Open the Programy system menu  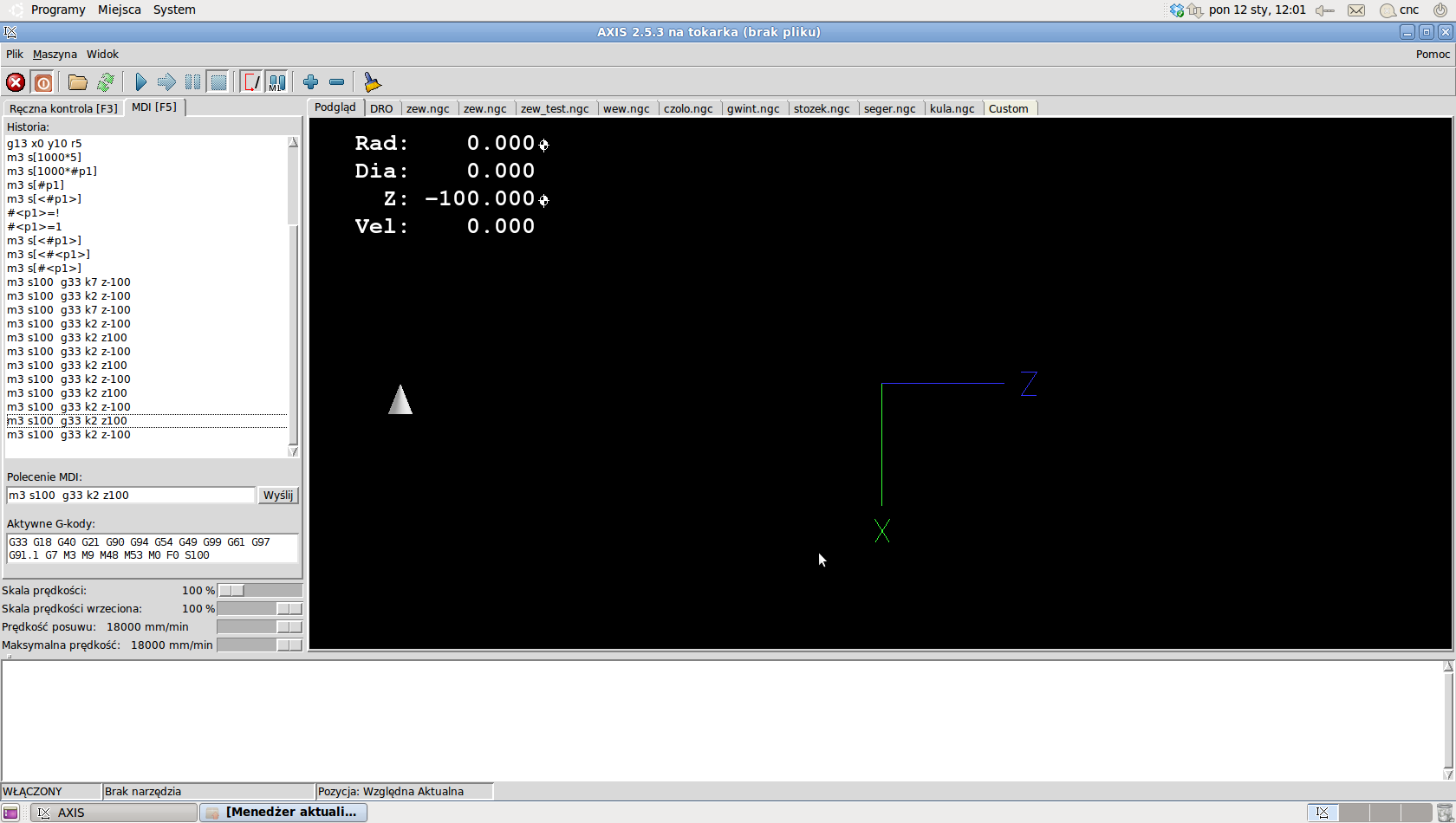point(58,10)
